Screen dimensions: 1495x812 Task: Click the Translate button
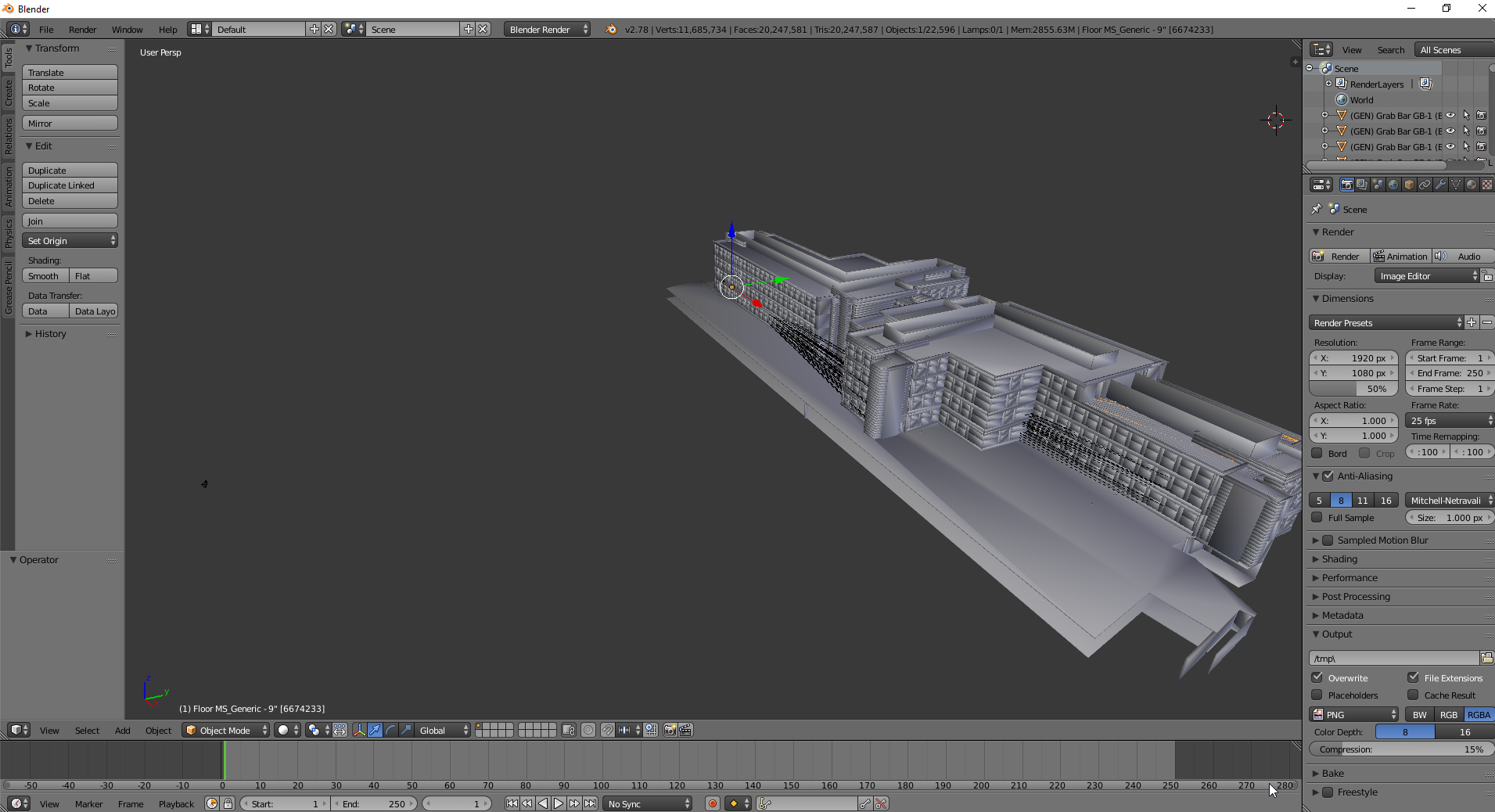(x=70, y=72)
